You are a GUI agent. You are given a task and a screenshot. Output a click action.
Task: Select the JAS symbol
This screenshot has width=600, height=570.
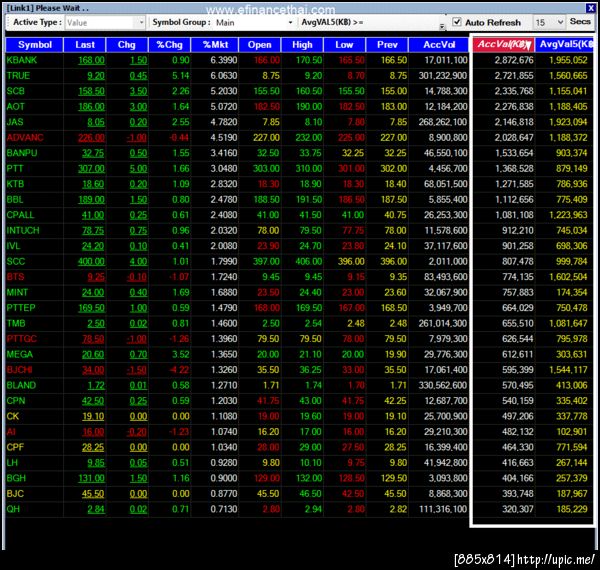15,122
